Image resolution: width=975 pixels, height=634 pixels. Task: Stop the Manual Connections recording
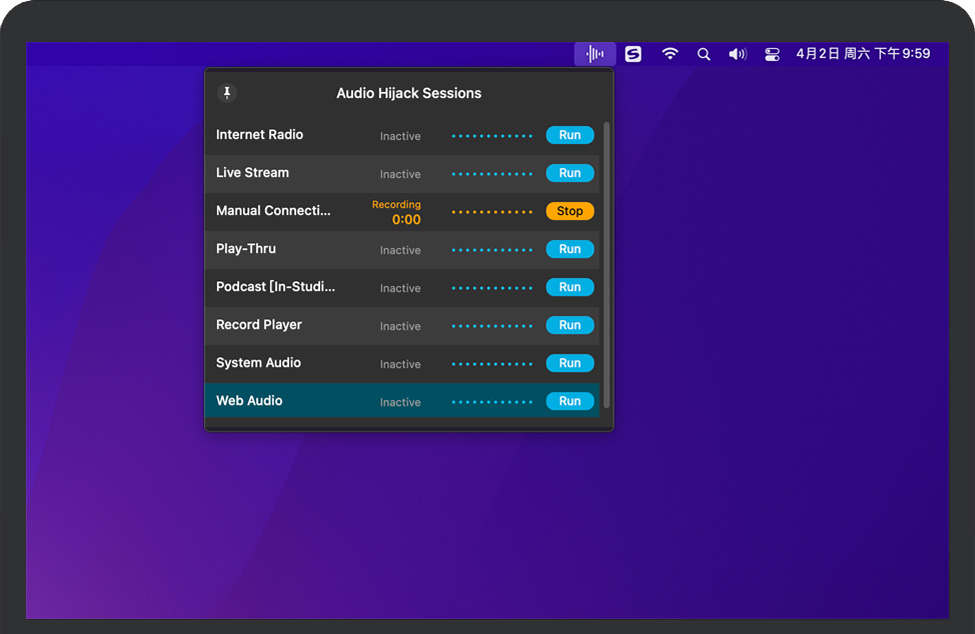(570, 211)
